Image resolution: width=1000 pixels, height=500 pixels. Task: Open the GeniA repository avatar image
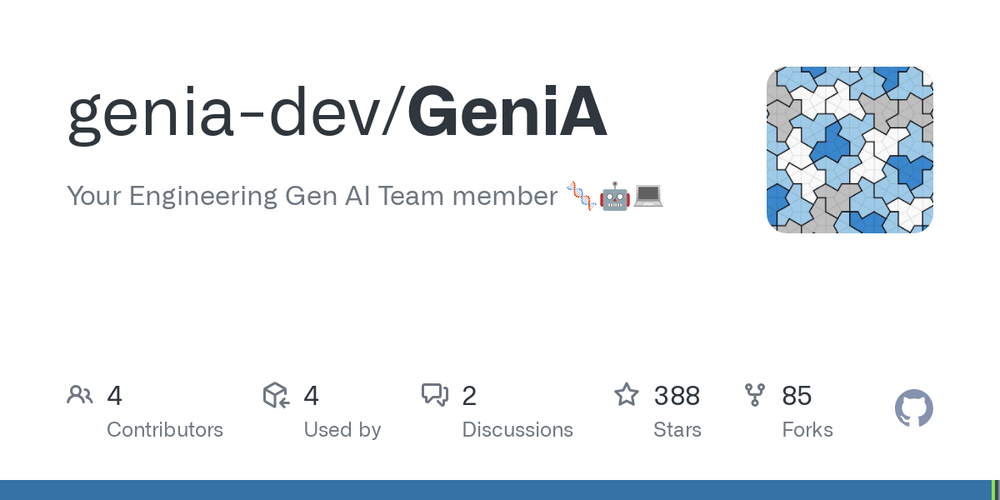point(849,150)
